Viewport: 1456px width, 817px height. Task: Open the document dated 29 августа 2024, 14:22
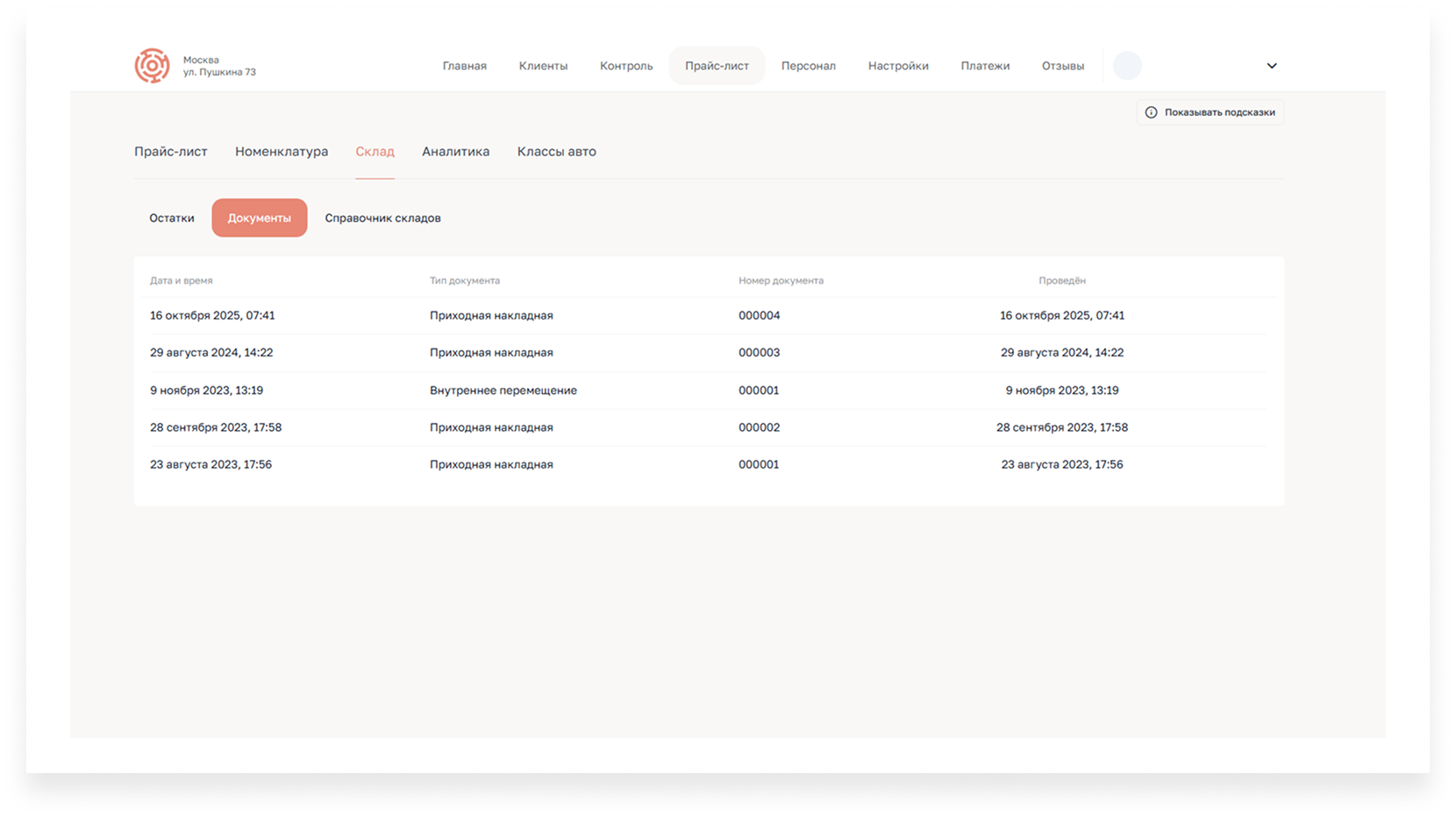[x=211, y=353]
